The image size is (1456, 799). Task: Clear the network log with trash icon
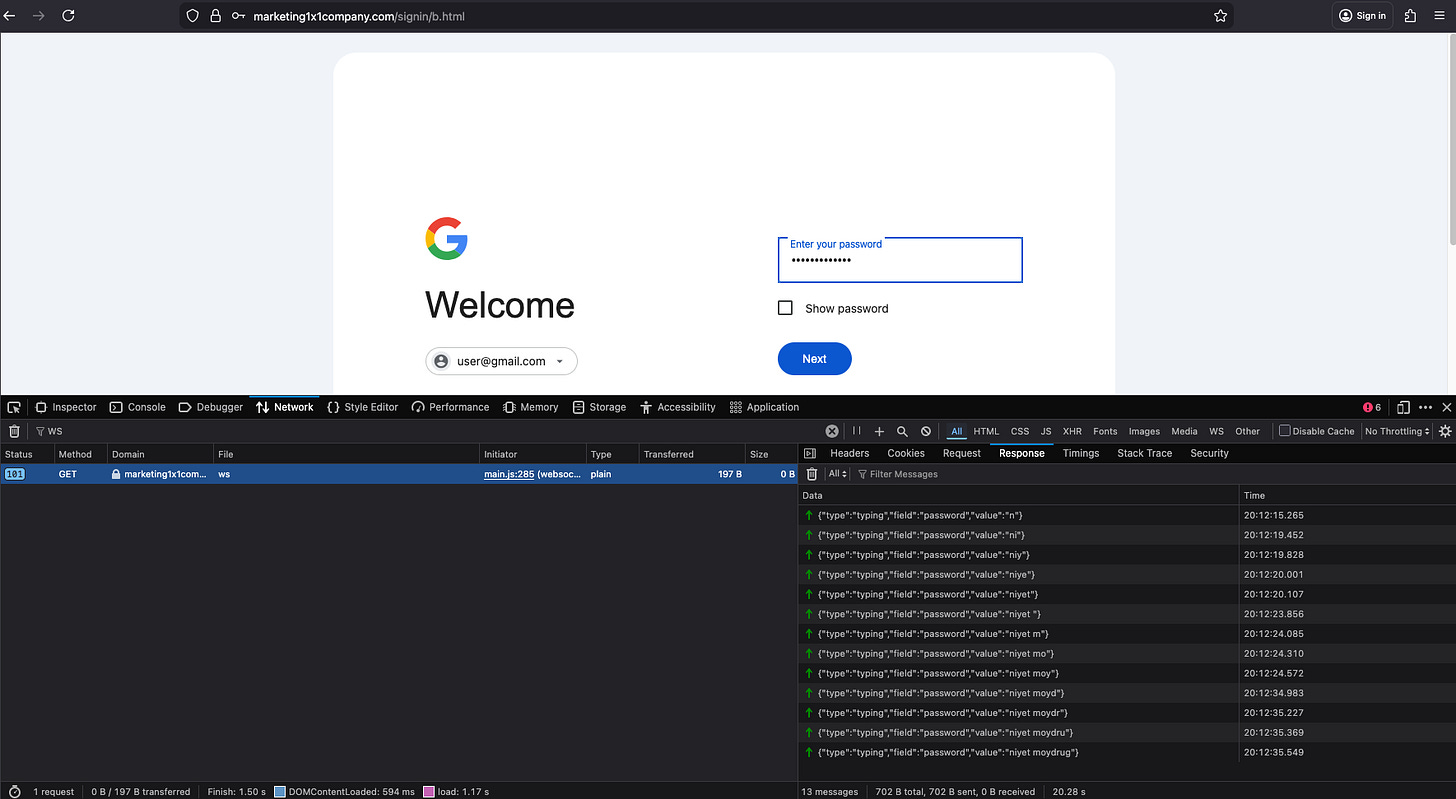tap(14, 431)
